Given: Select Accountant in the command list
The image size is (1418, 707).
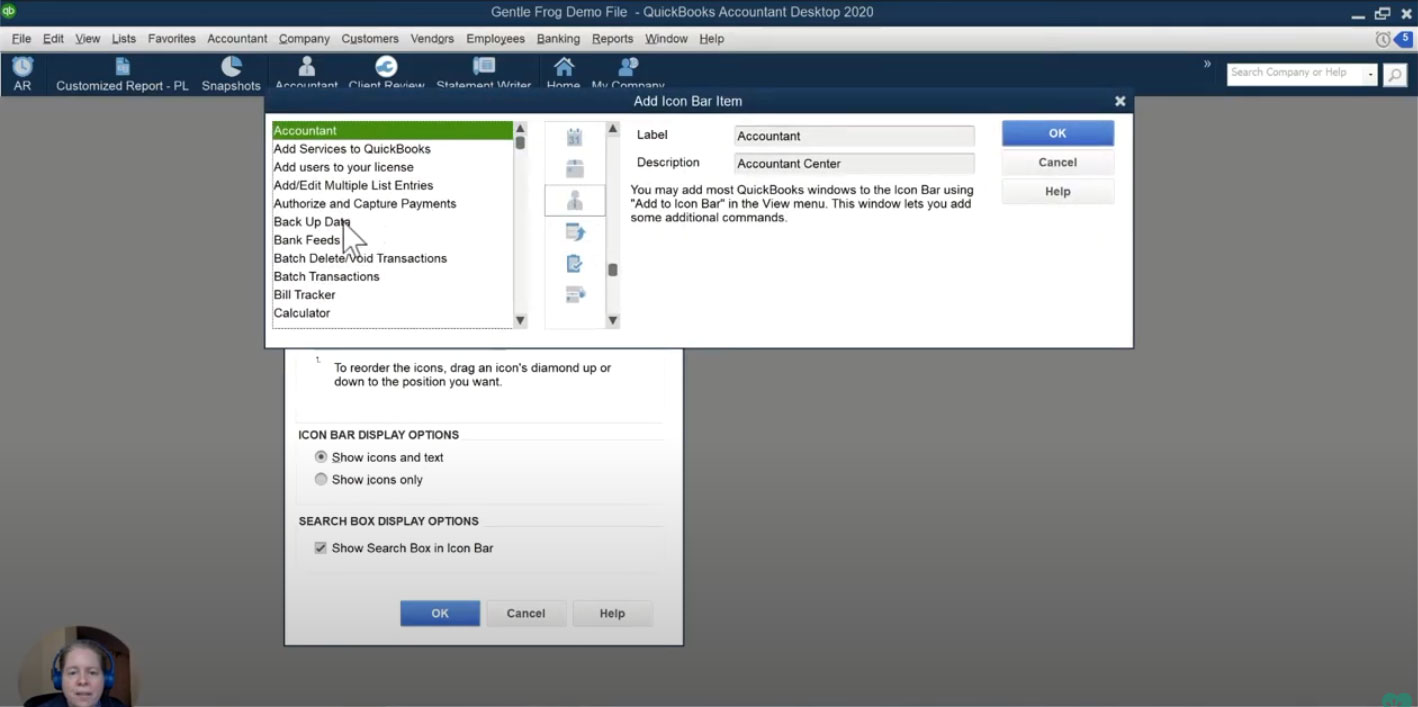Looking at the screenshot, I should pos(392,130).
